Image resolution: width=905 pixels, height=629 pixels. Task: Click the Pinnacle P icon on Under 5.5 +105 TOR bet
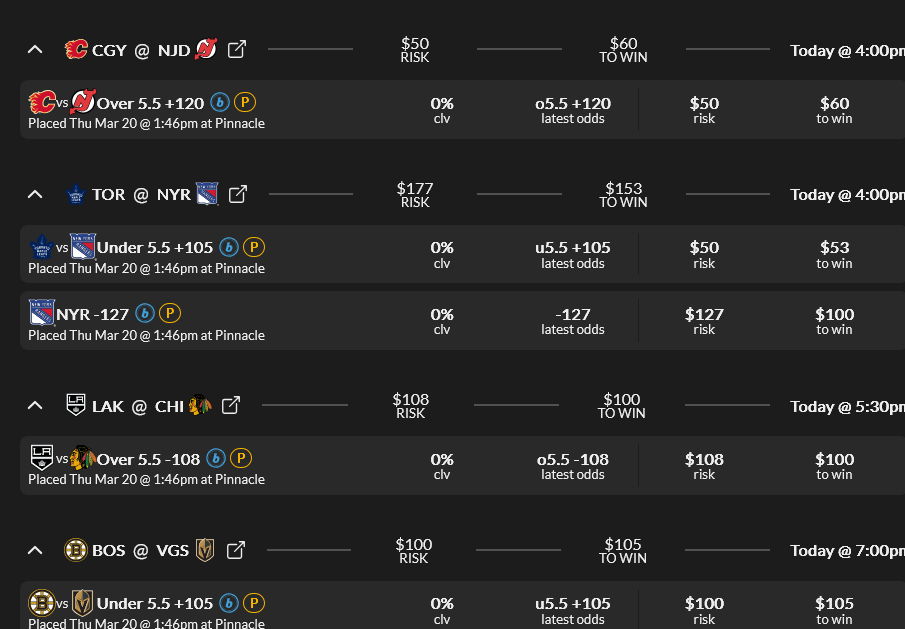click(254, 247)
